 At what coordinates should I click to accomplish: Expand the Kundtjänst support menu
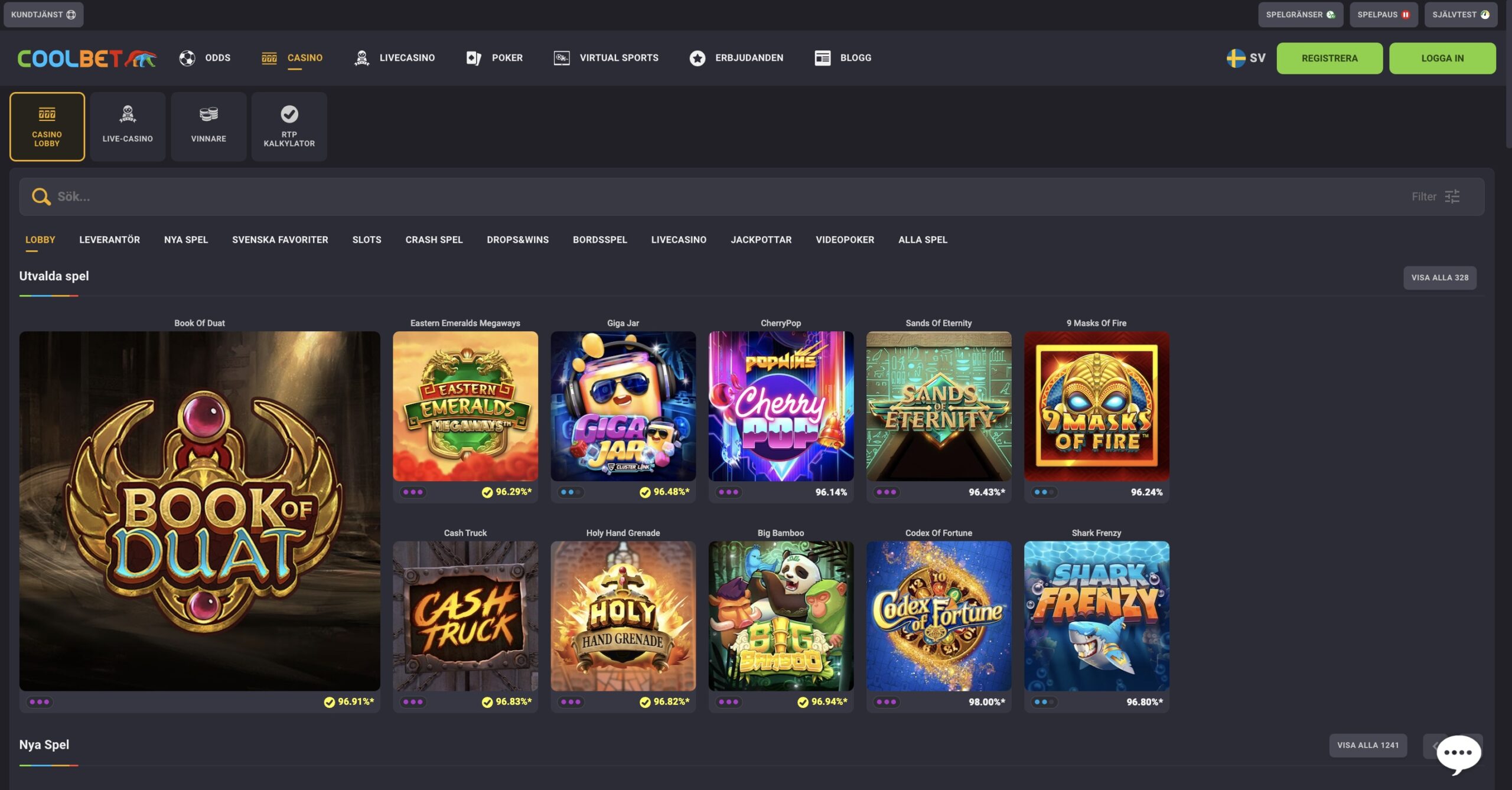[x=43, y=14]
